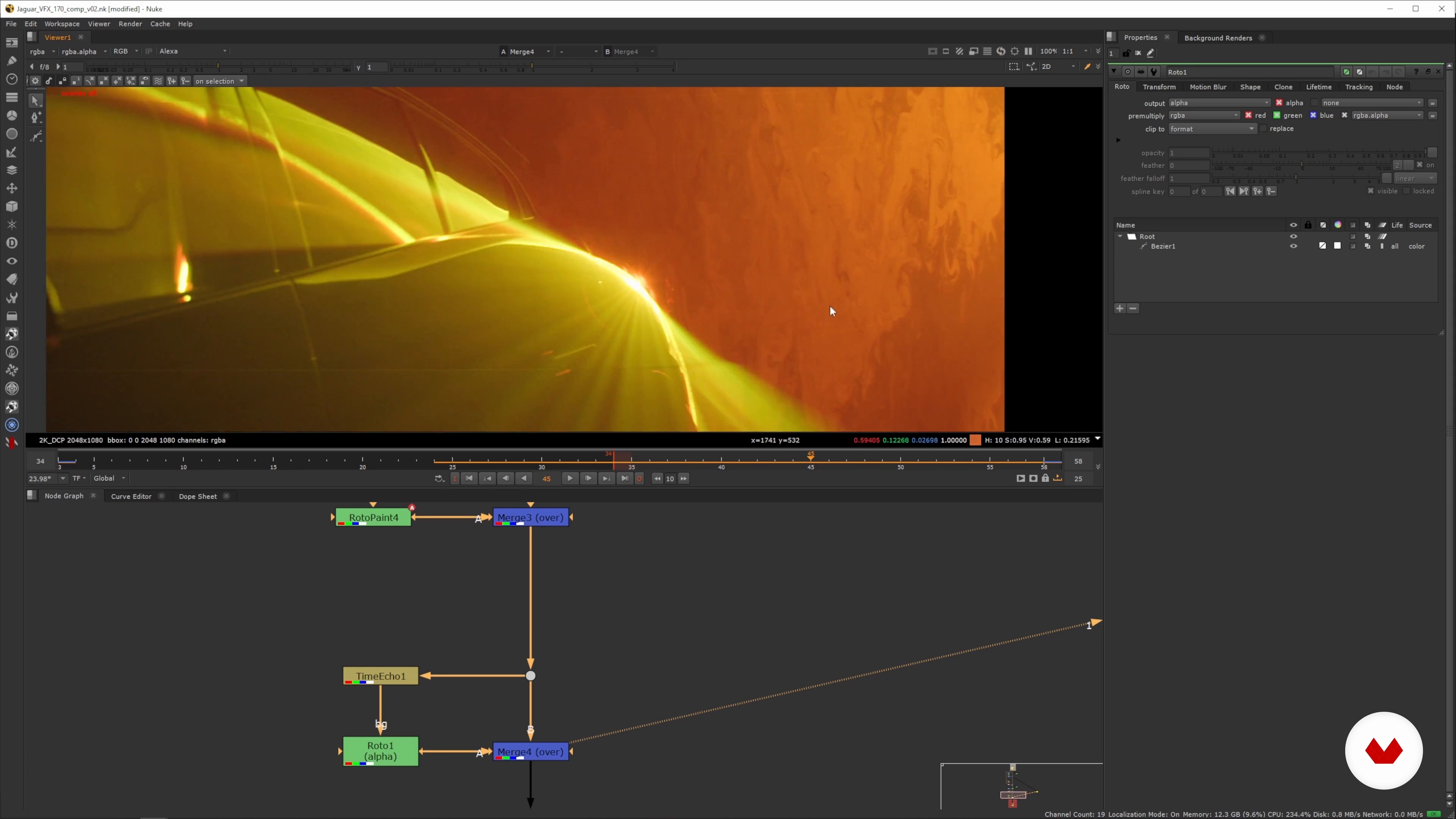Select the TimeEcho1 node
Image resolution: width=1456 pixels, height=819 pixels.
tap(380, 676)
